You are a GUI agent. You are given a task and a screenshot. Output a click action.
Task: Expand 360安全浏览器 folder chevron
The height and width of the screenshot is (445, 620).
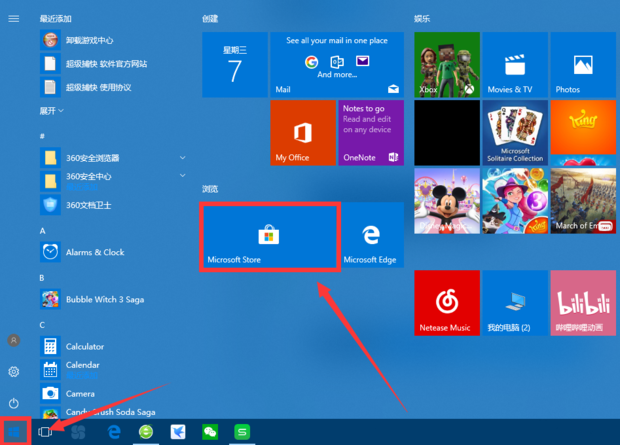click(183, 158)
